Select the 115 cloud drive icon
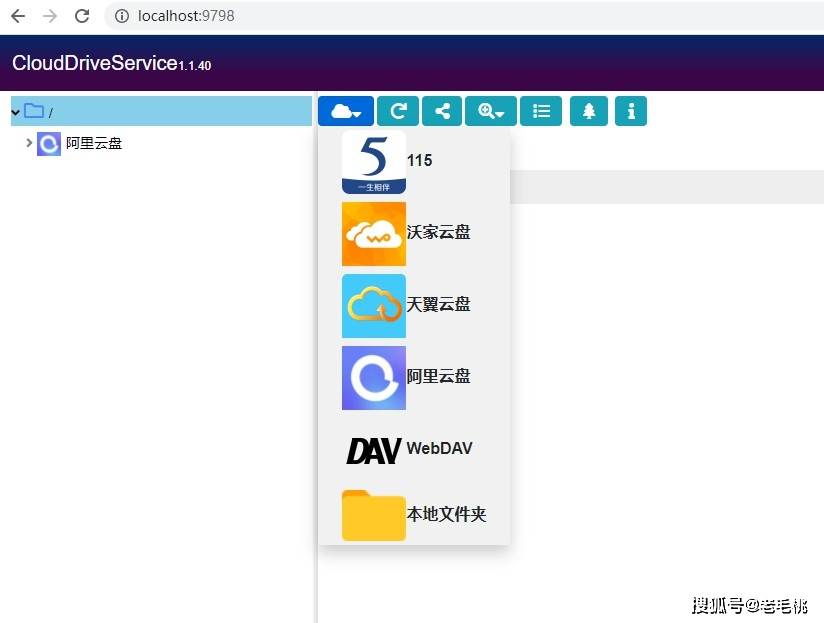This screenshot has width=824, height=623. (x=374, y=162)
